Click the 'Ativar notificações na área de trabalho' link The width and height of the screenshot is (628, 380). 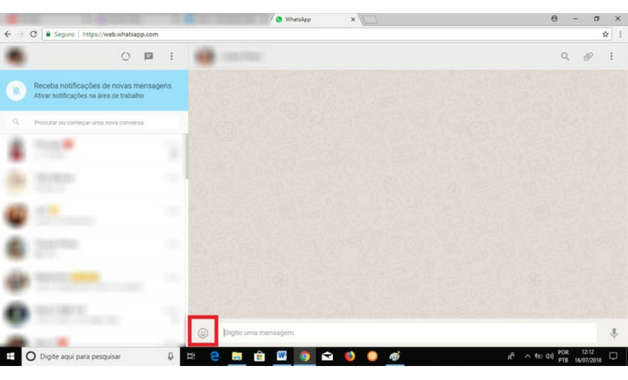coord(89,96)
